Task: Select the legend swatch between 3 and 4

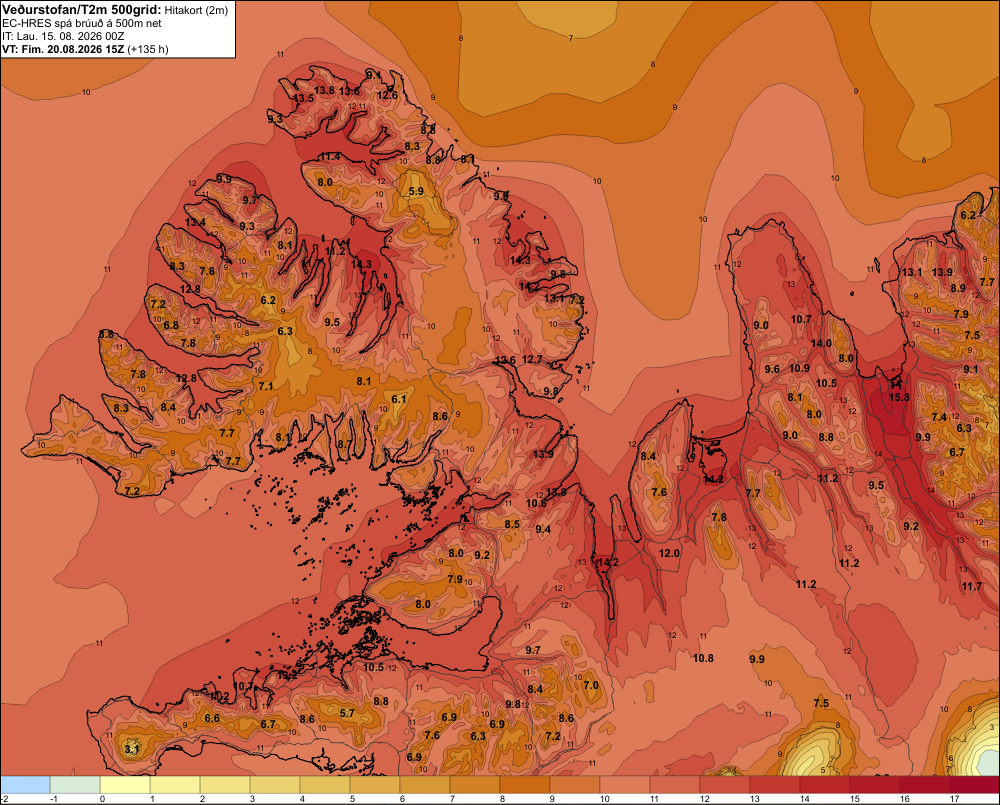Action: coord(275,784)
